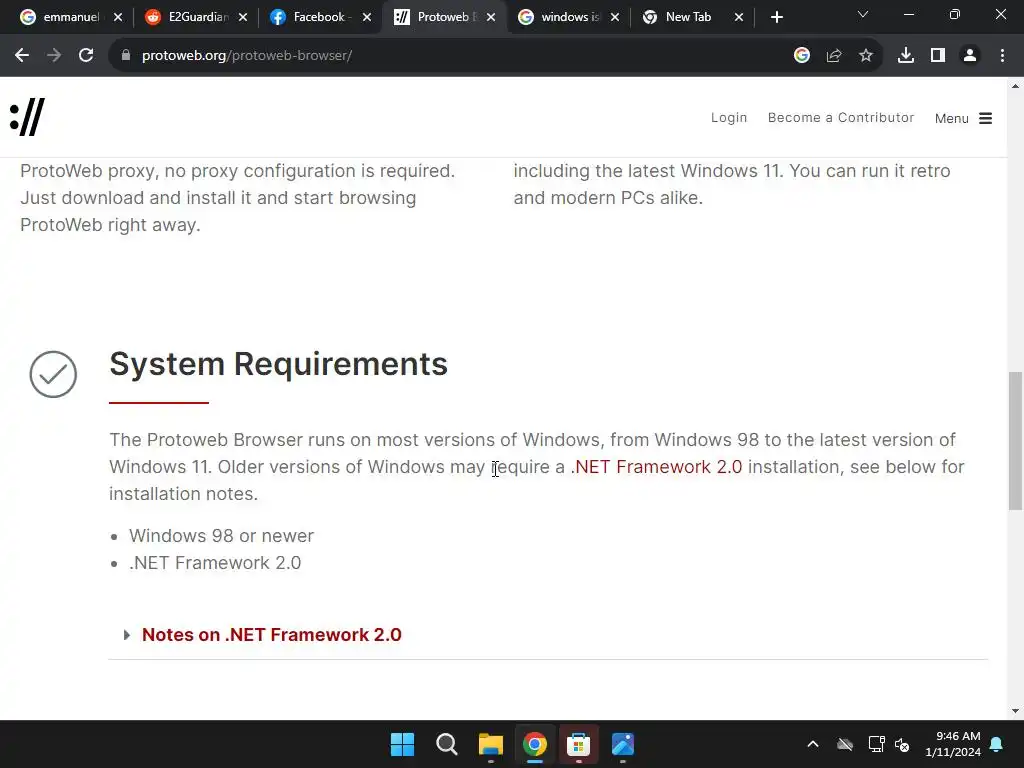Click the System Requirements heading
This screenshot has height=768, width=1024.
pyautogui.click(x=278, y=364)
